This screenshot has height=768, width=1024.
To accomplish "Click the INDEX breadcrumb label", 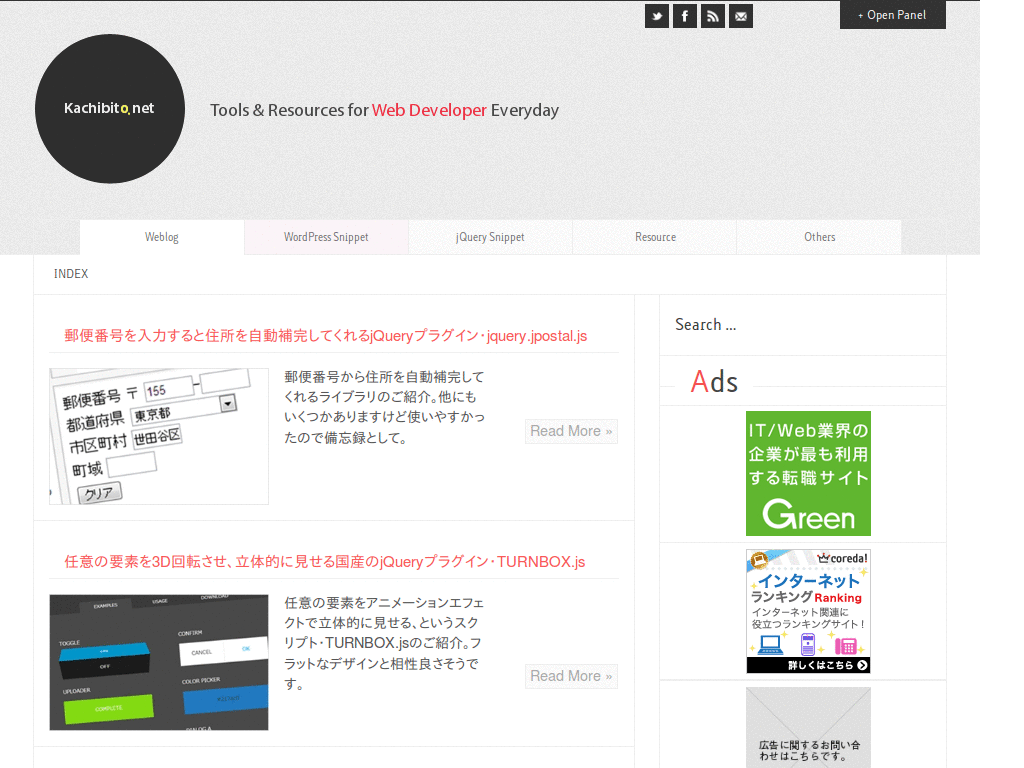I will (x=71, y=274).
